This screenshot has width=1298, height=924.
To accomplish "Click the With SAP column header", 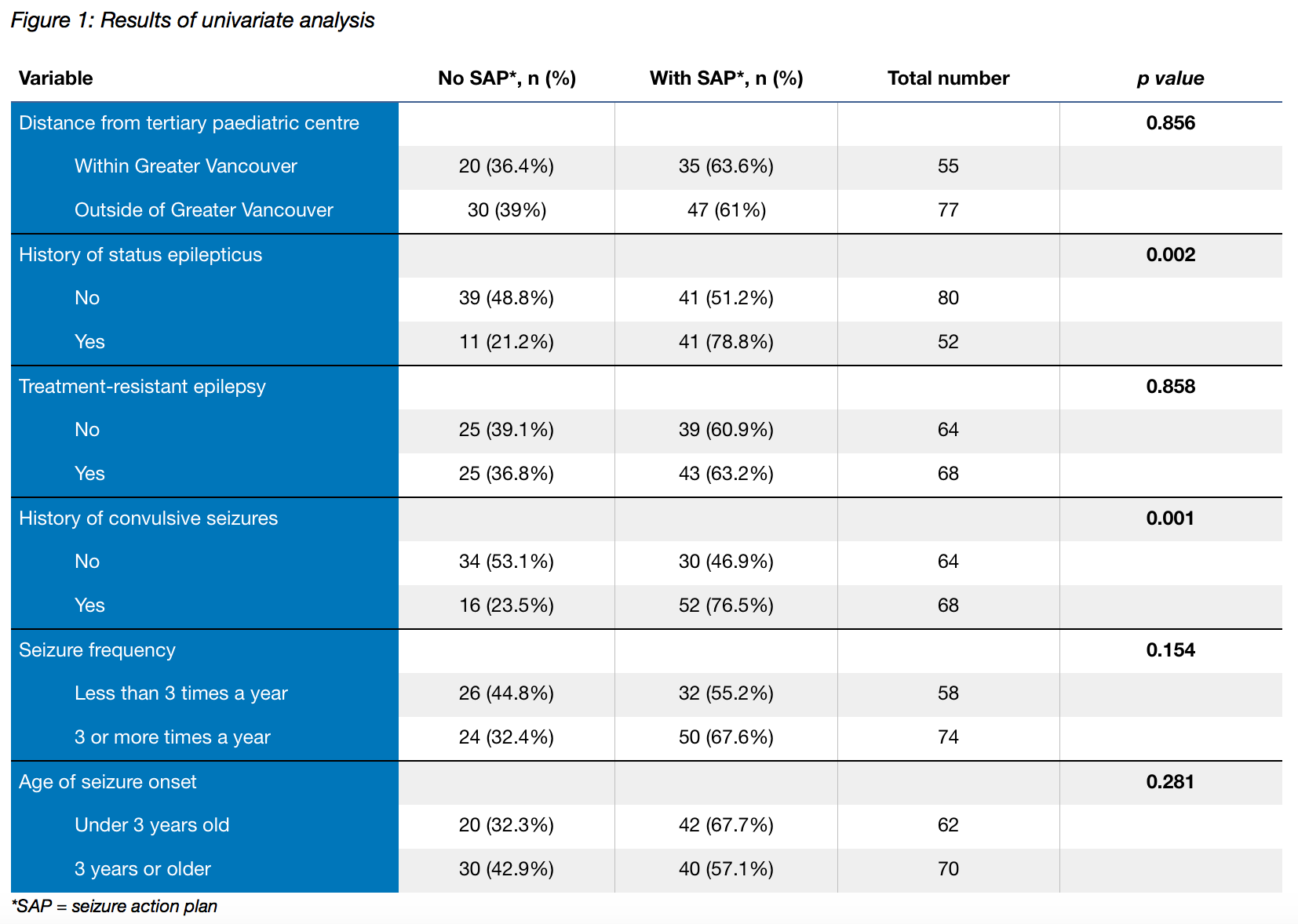I will 726,78.
